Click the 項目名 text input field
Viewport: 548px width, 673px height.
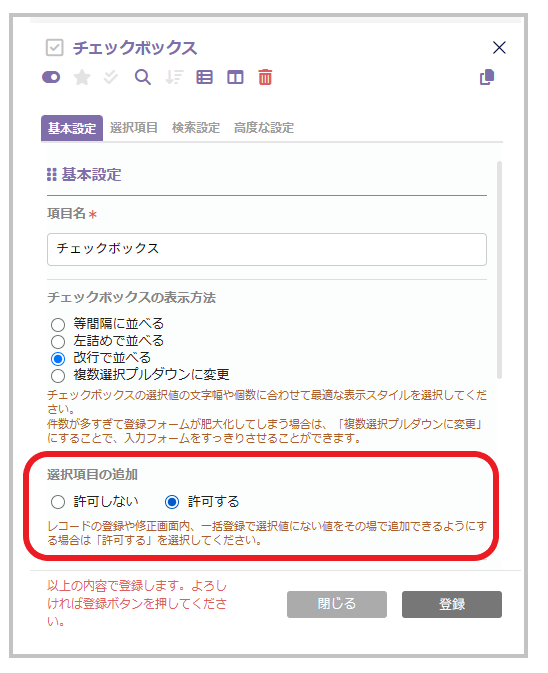coord(266,249)
